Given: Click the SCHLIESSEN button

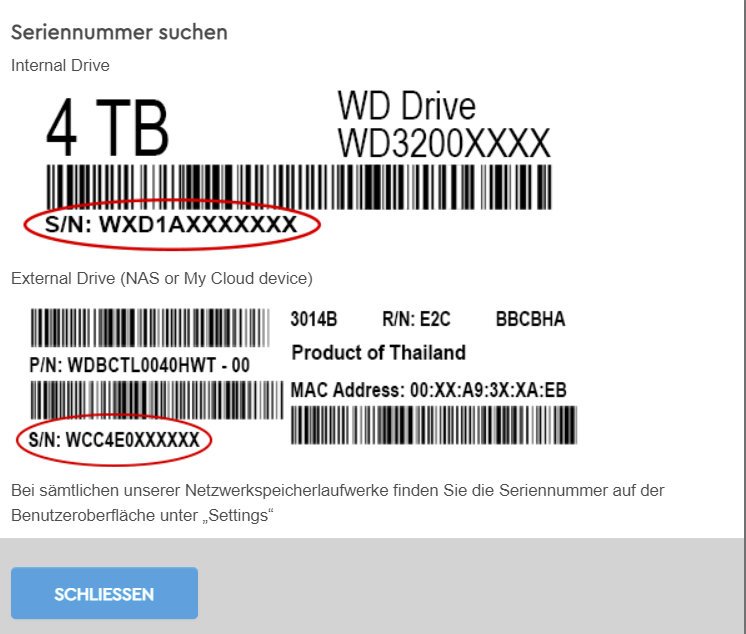Looking at the screenshot, I should tap(104, 593).
